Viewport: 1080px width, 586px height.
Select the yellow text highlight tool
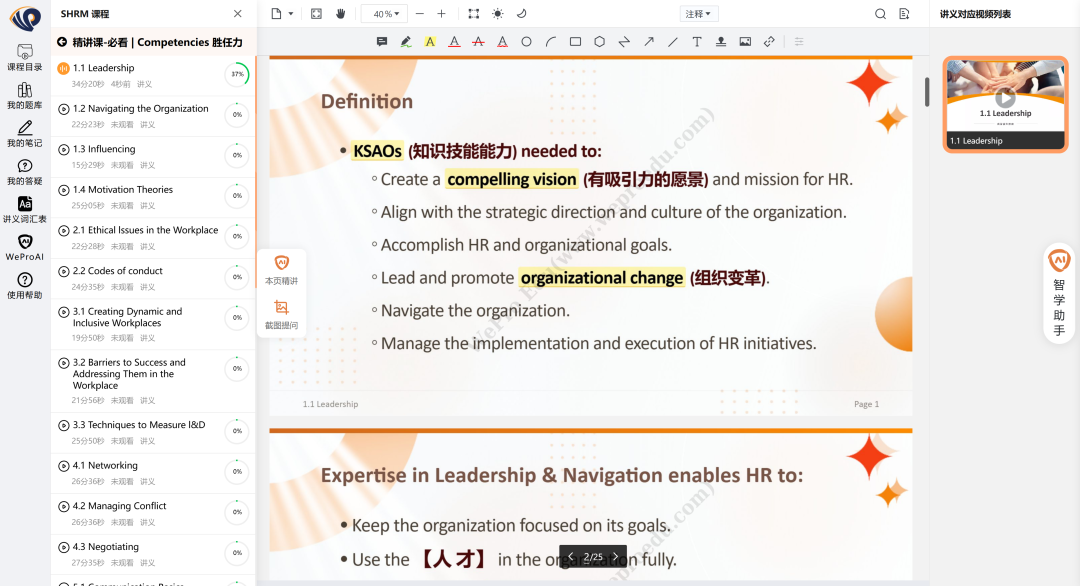[x=430, y=42]
